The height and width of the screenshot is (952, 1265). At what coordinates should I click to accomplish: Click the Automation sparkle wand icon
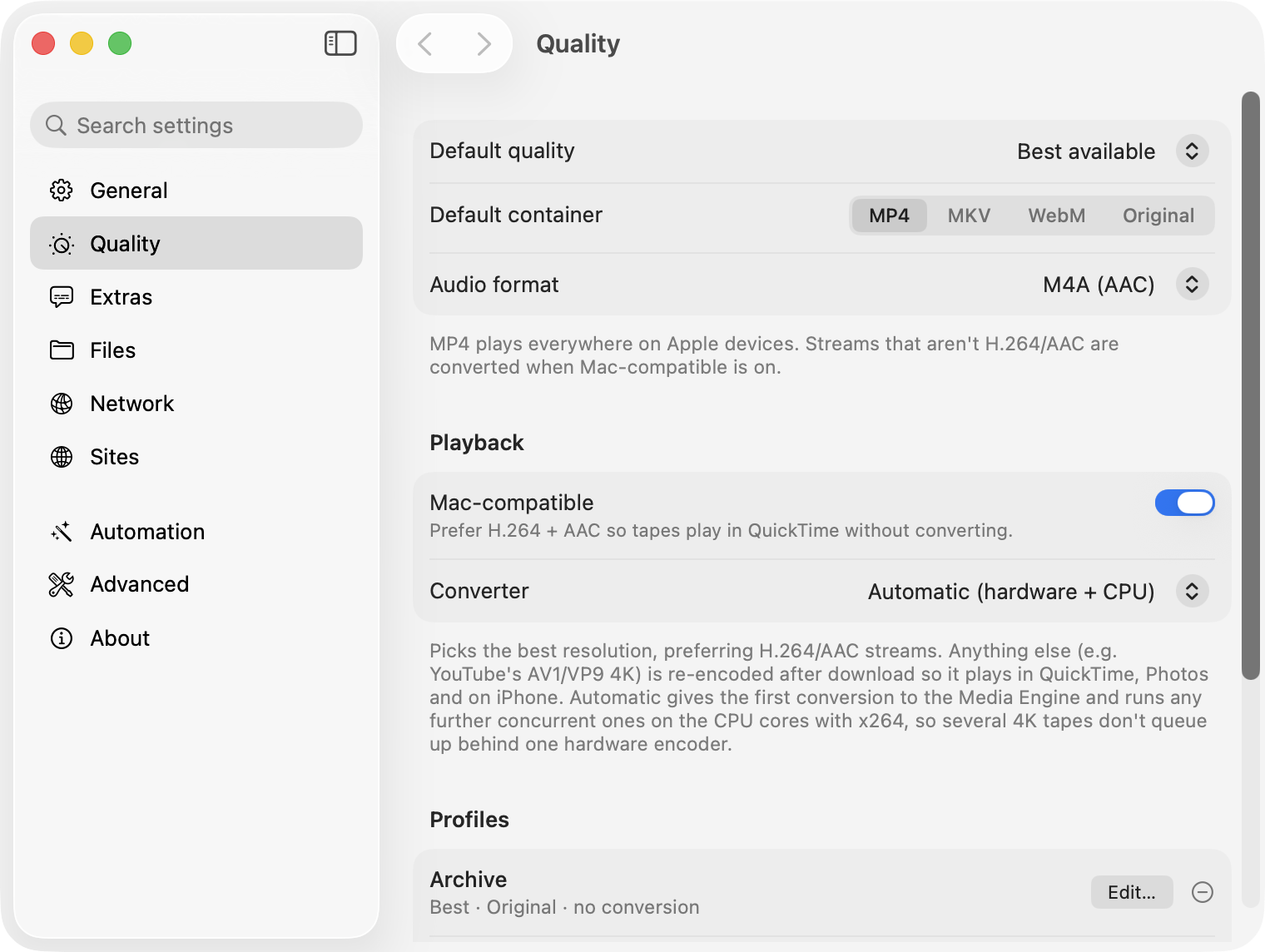point(62,532)
